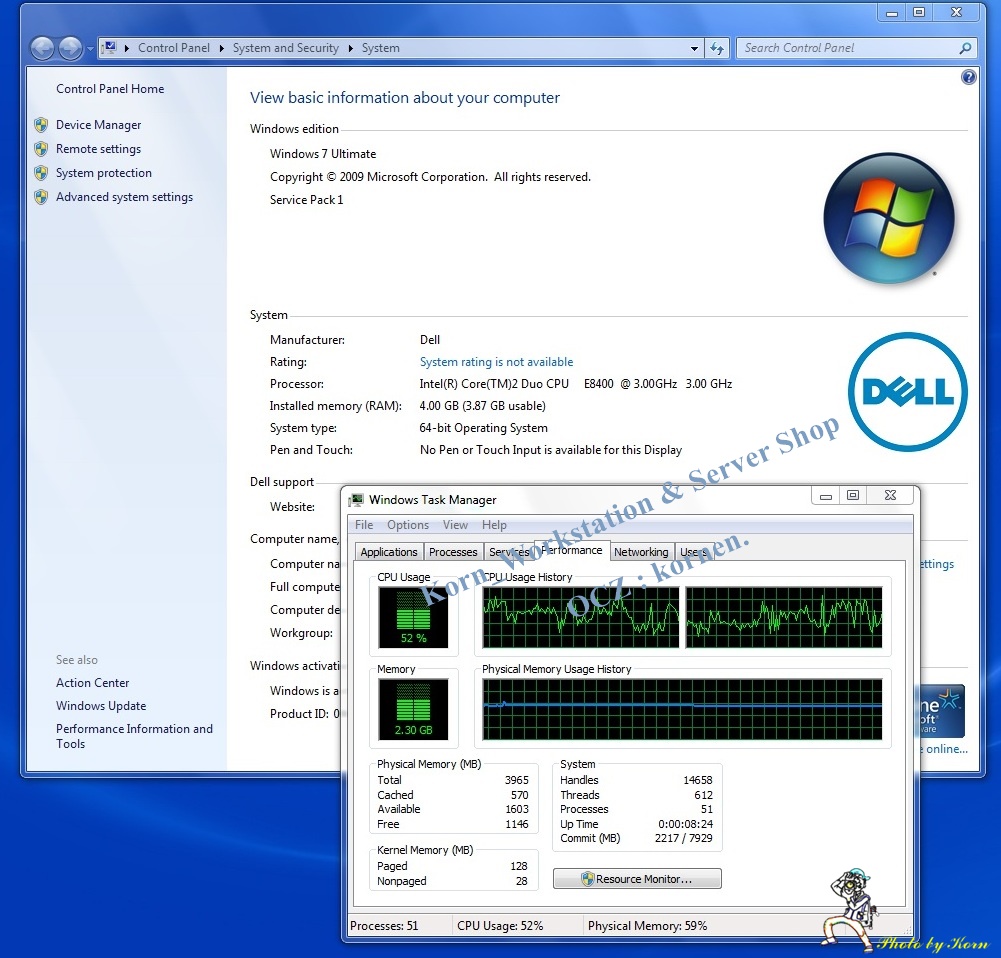Click the Memory 2.30 GB gauge

point(413,708)
